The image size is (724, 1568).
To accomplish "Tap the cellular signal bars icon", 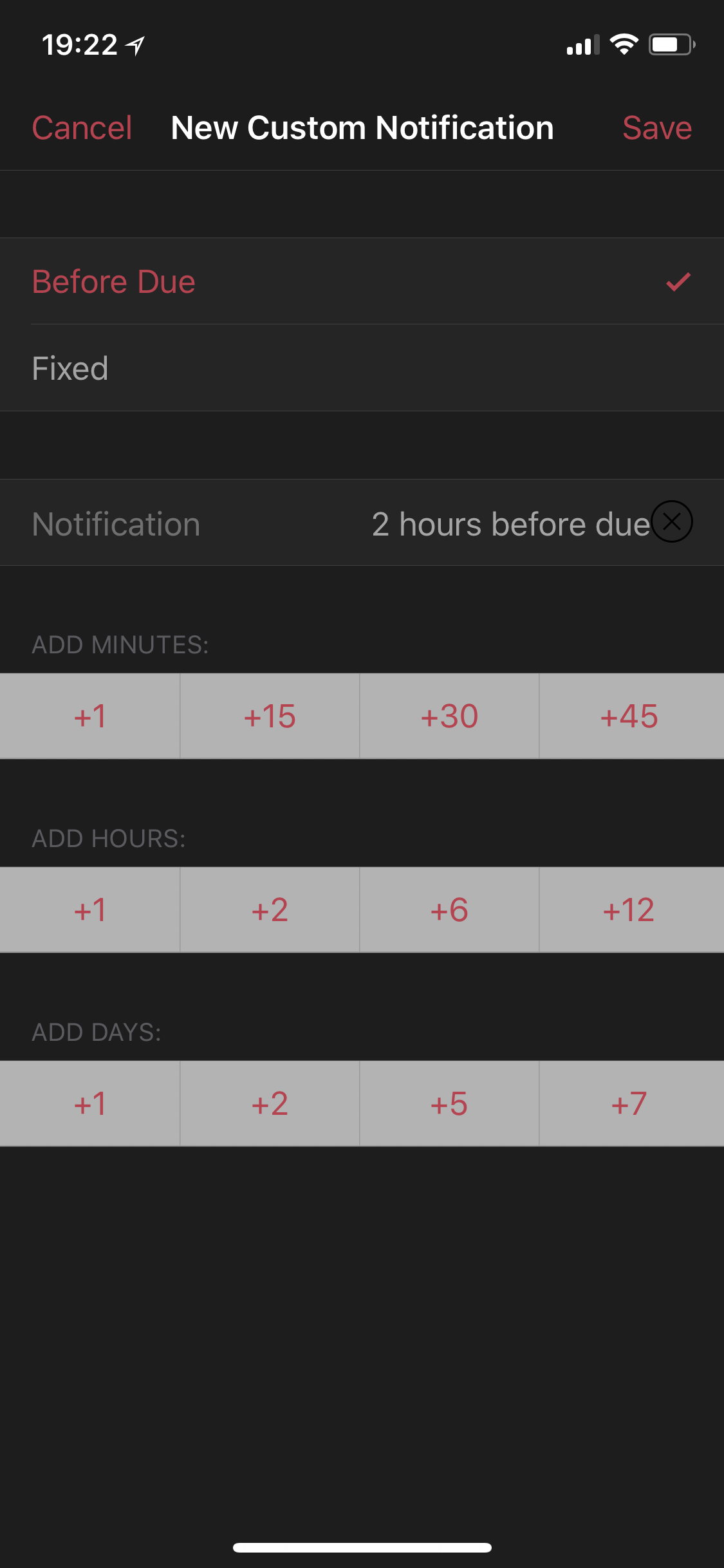I will (x=582, y=45).
